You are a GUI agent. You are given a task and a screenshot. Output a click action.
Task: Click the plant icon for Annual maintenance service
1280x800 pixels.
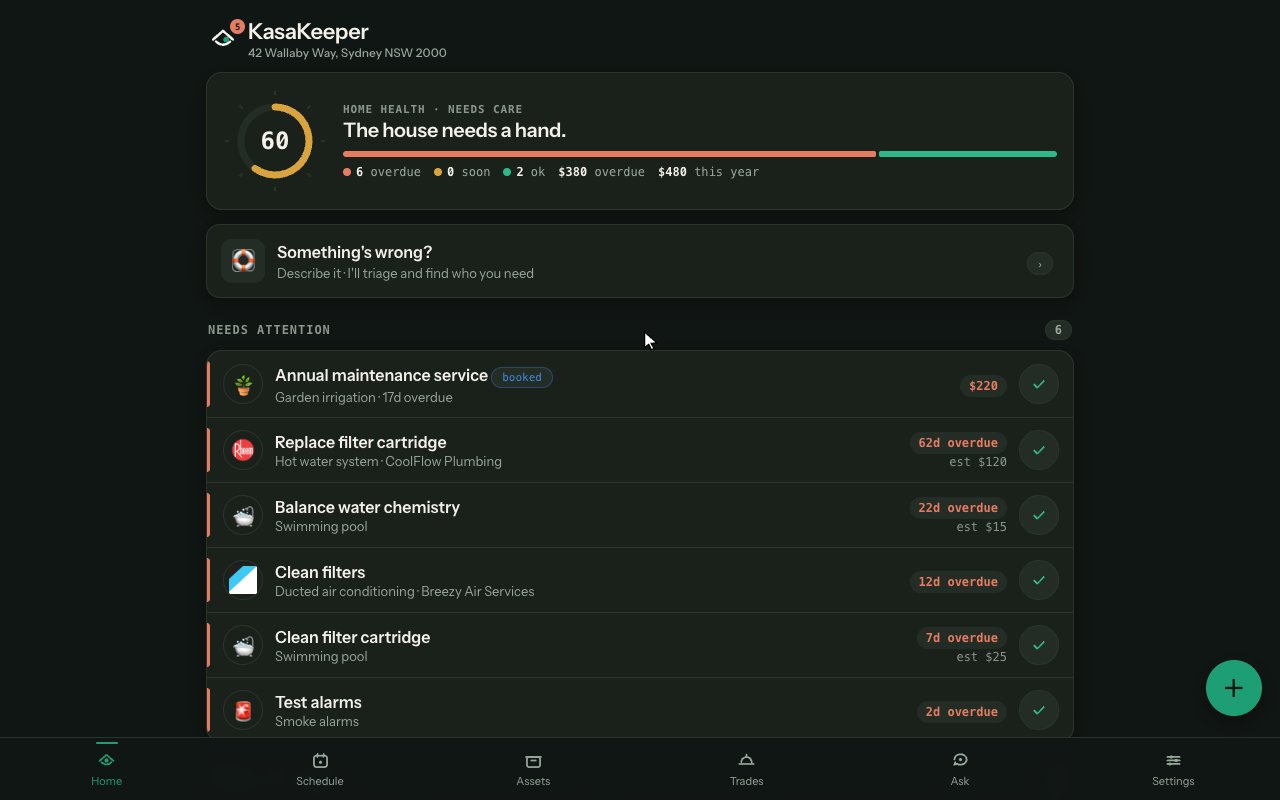click(x=243, y=385)
